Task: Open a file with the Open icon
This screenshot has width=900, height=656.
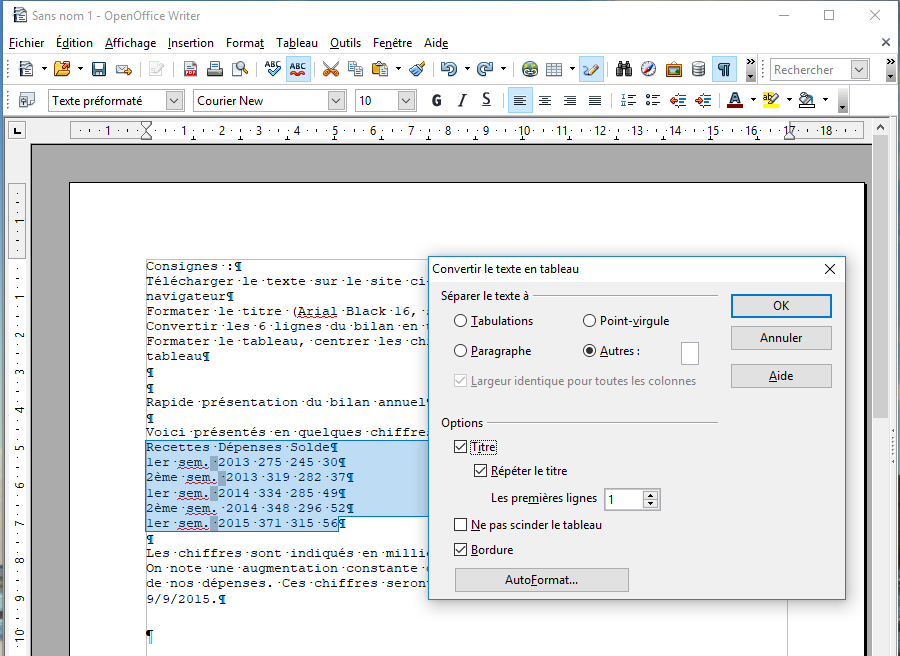Action: coord(62,69)
